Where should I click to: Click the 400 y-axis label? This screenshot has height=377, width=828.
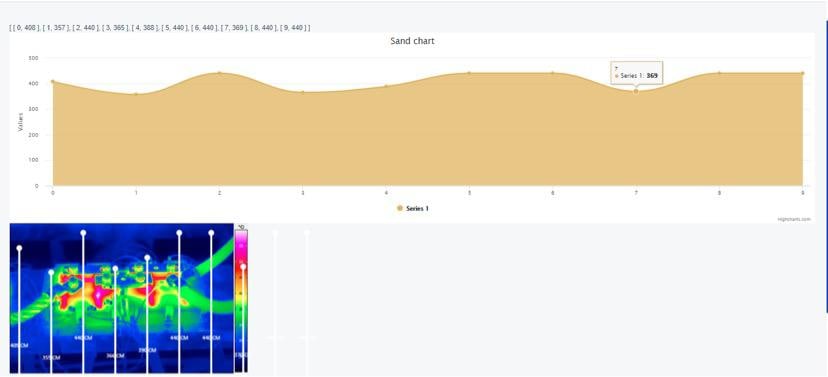(x=33, y=83)
